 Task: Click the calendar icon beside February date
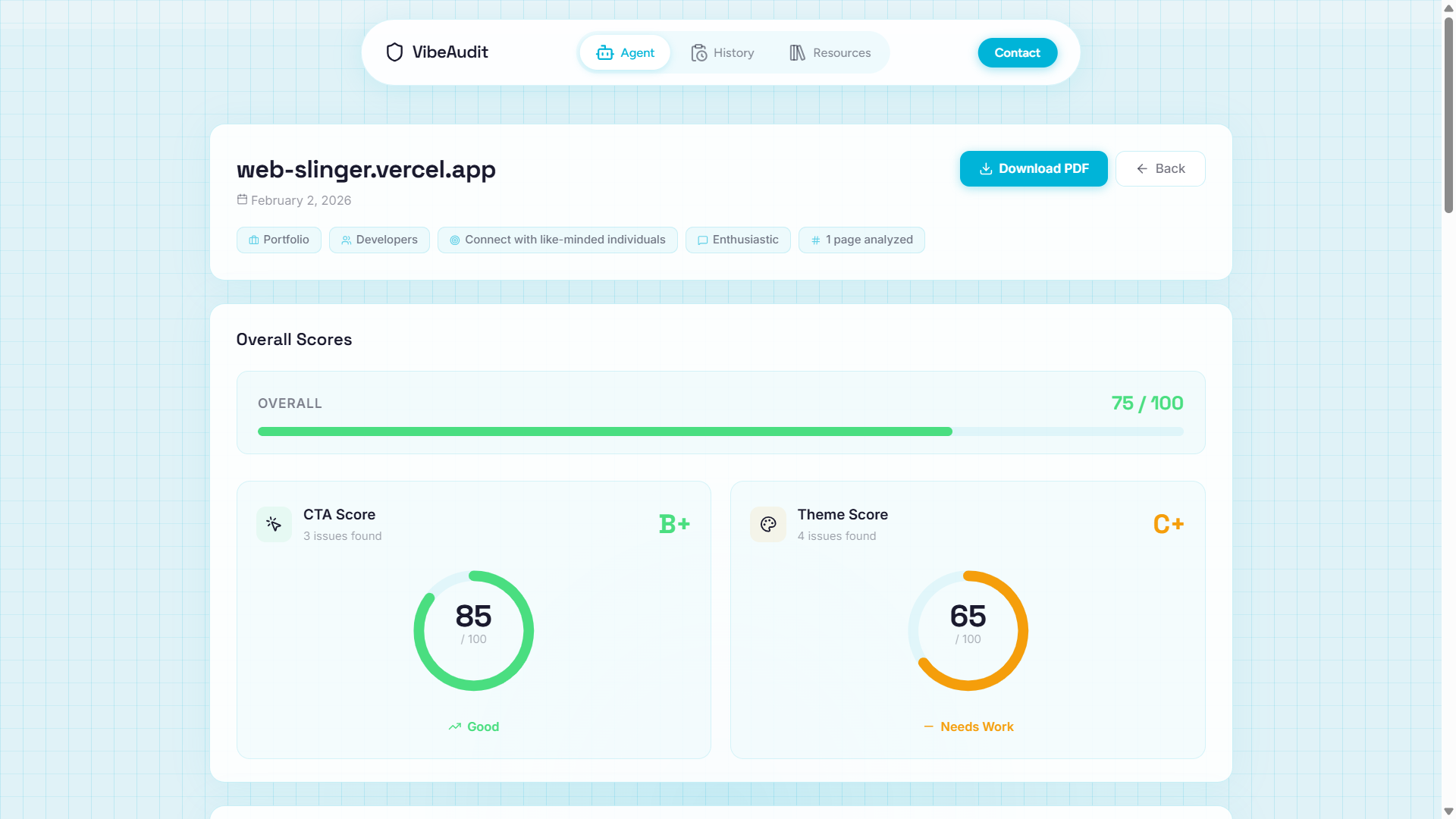point(242,199)
